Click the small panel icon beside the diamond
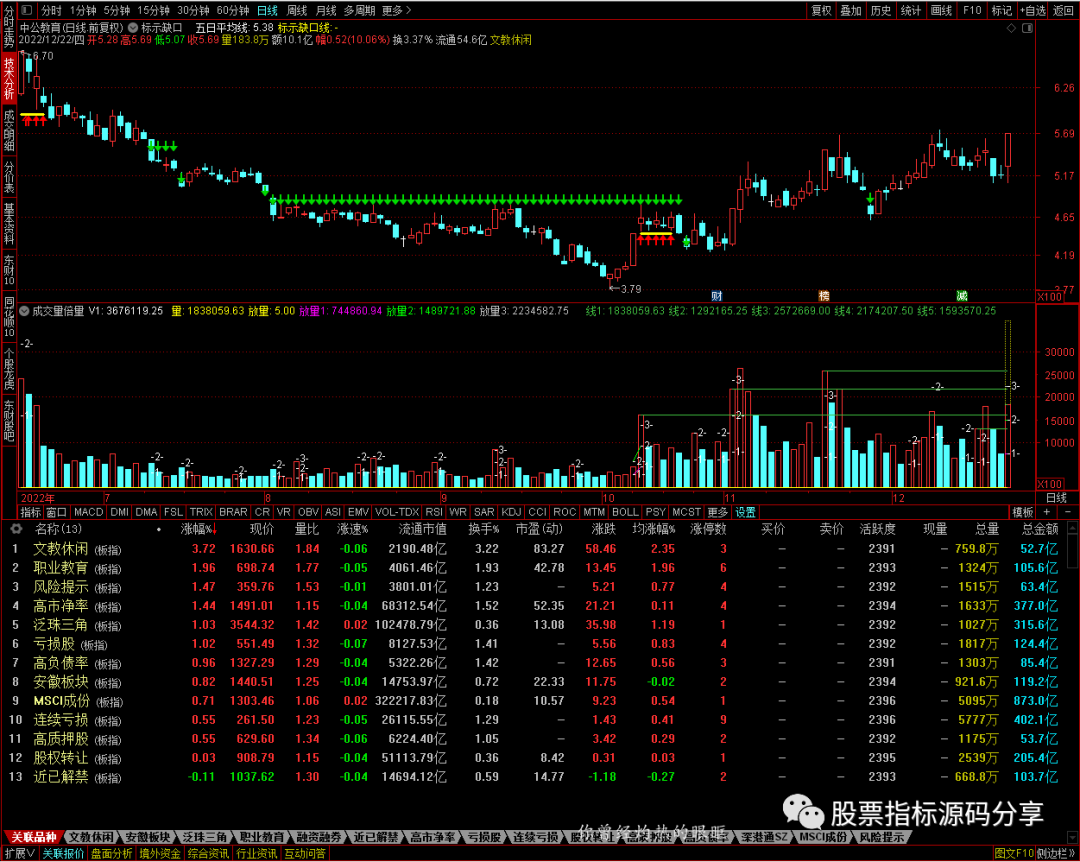 click(1028, 28)
